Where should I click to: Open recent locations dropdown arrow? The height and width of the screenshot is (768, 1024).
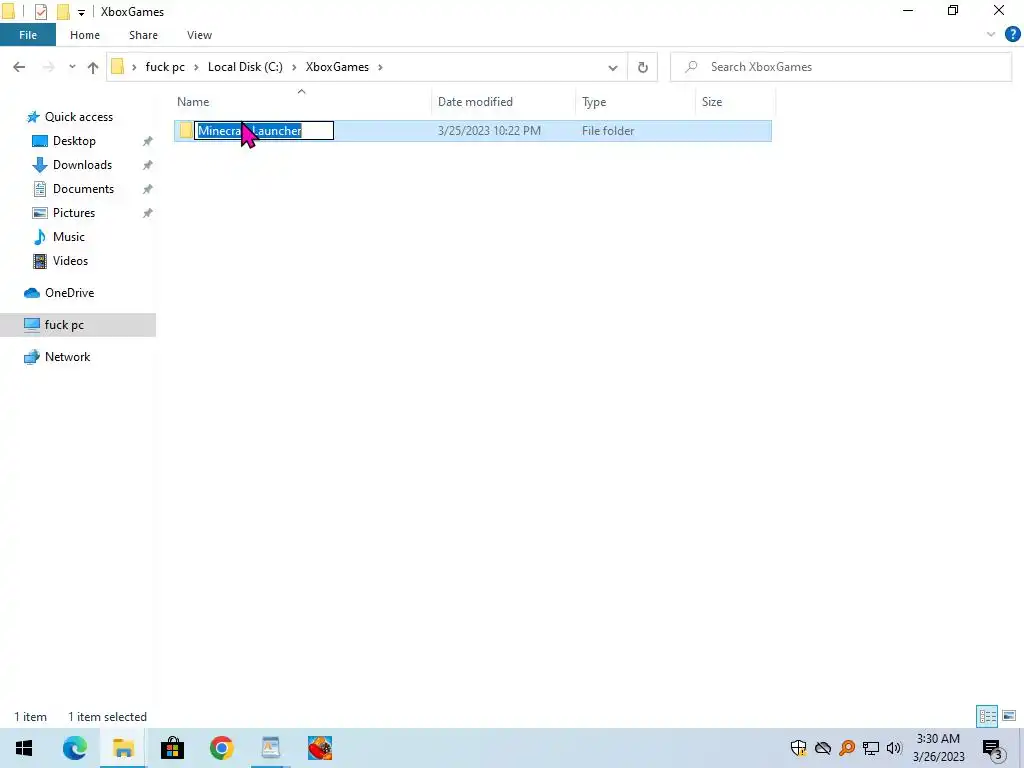coord(72,67)
